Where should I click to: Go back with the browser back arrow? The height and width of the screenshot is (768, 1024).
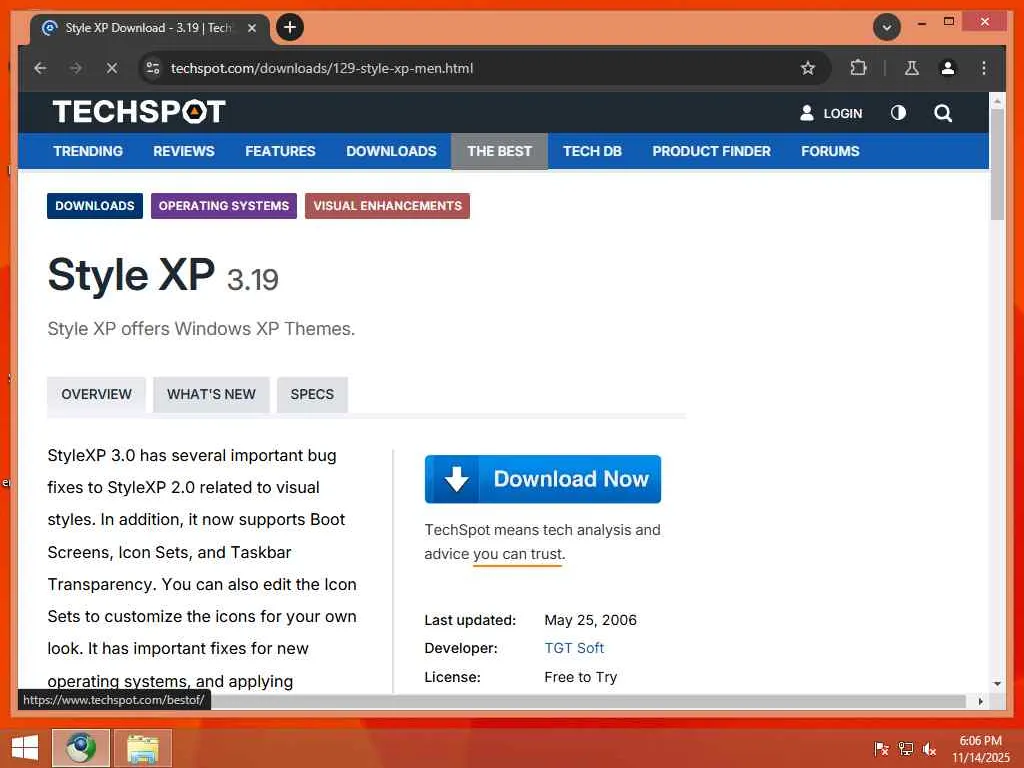(40, 68)
